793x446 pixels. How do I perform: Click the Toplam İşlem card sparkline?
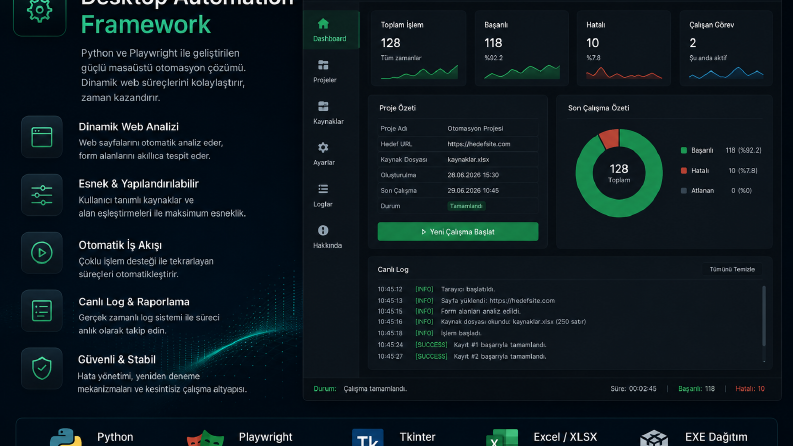(419, 72)
